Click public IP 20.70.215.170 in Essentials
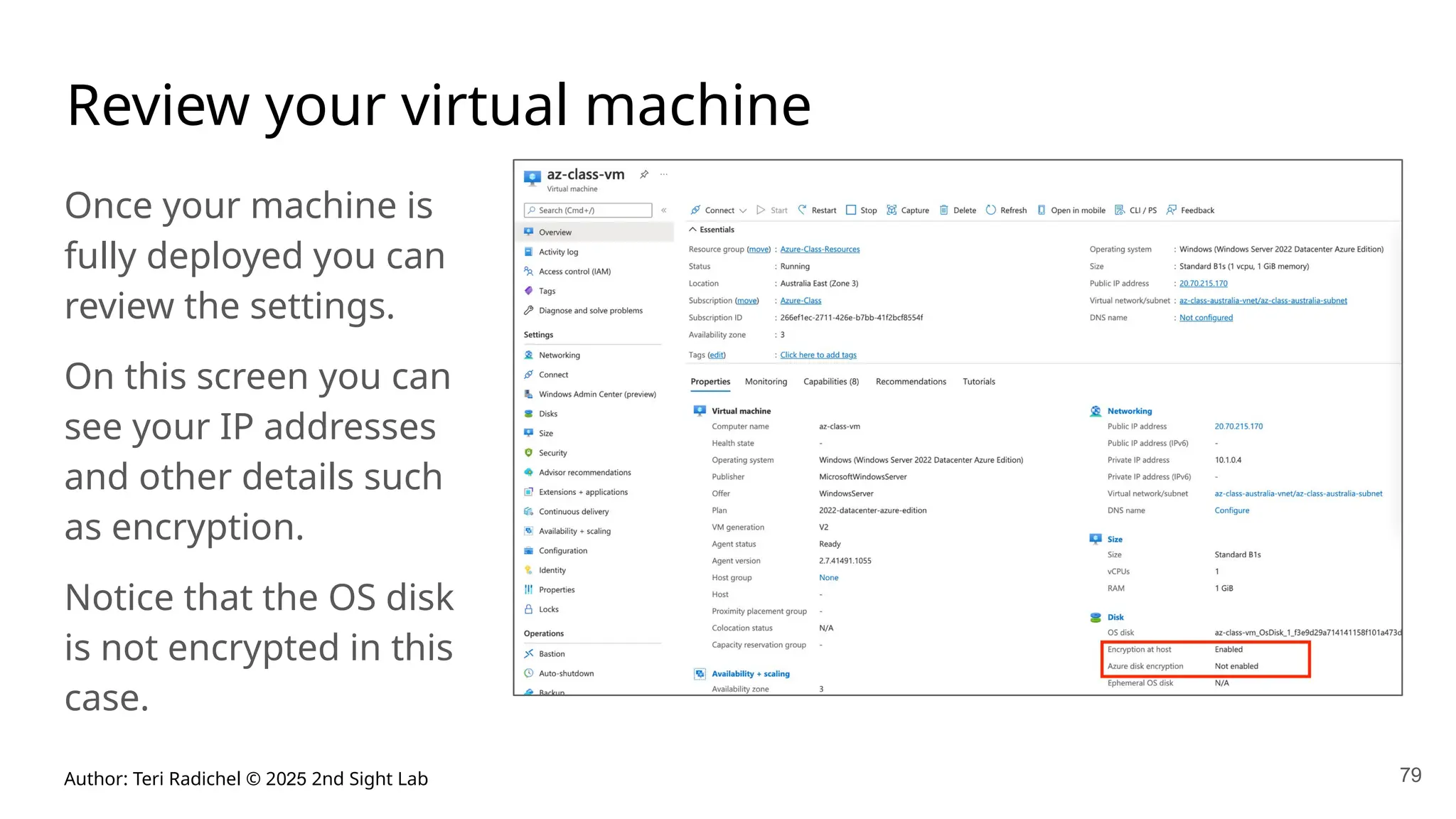1456x819 pixels. tap(1204, 284)
